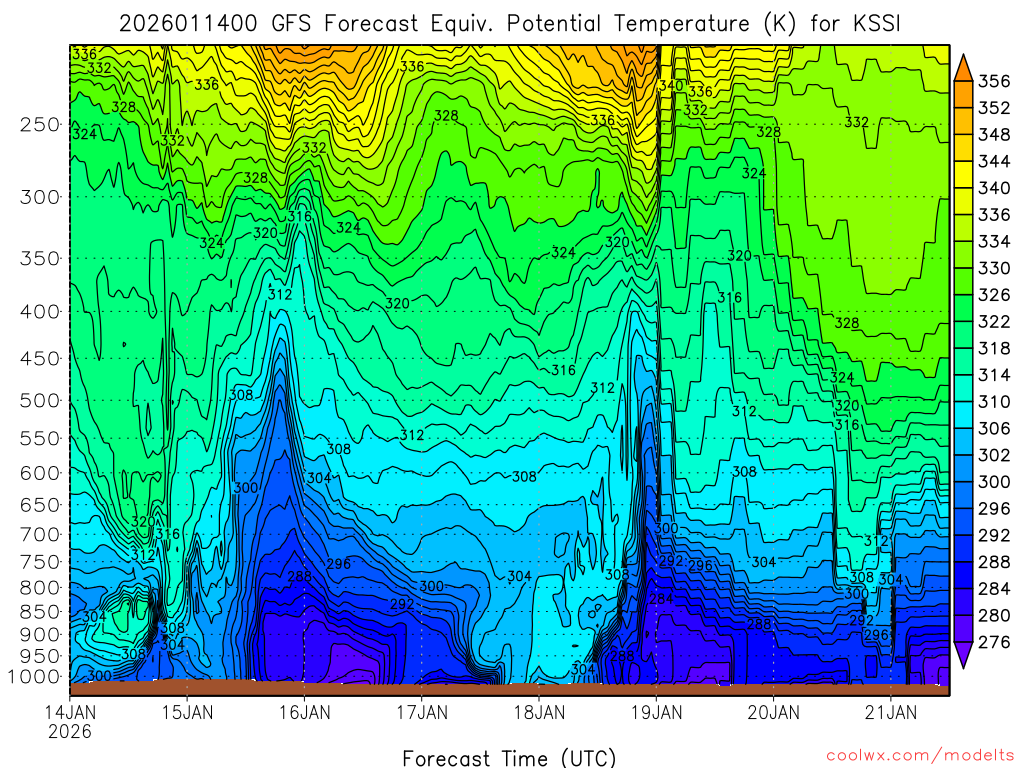Click the purple arrow below the color scale
The width and height of the screenshot is (1024, 768).
(x=963, y=655)
